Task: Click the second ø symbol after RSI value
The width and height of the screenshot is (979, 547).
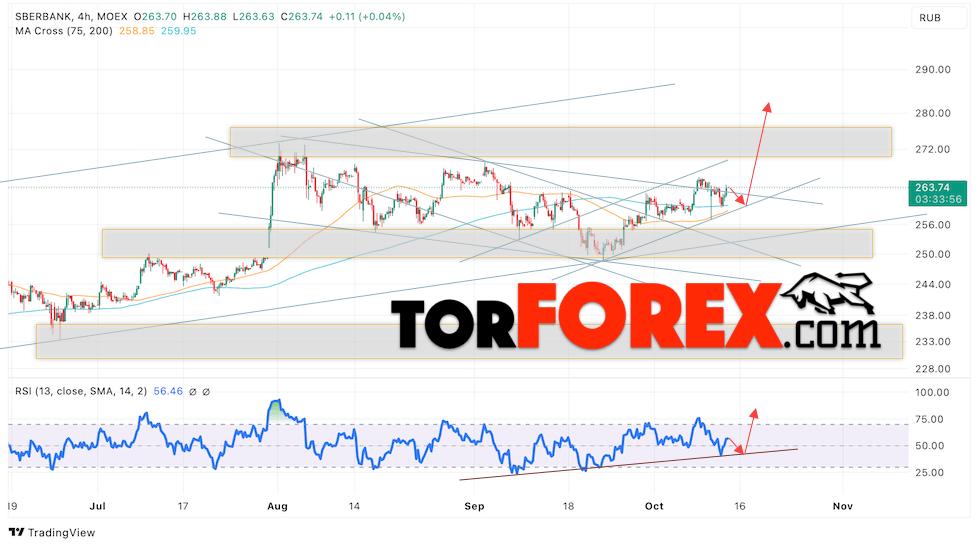Action: [206, 392]
